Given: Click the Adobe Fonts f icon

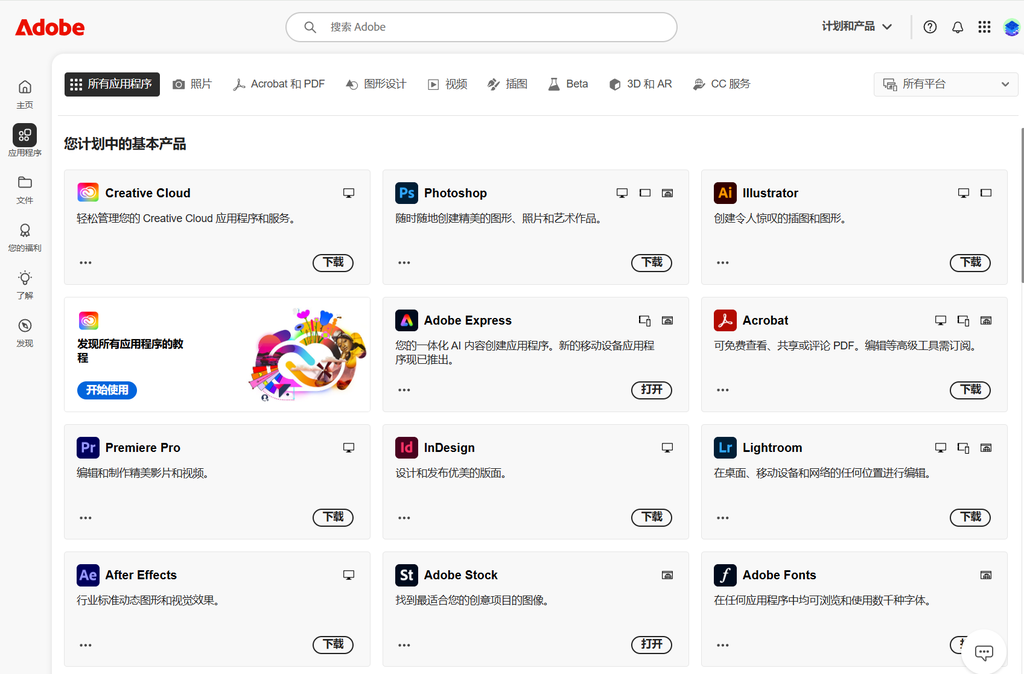Looking at the screenshot, I should click(x=725, y=575).
